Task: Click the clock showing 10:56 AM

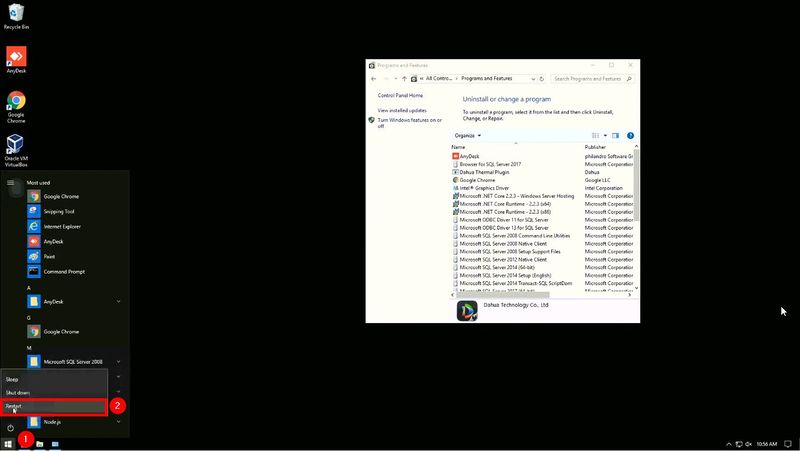Action: coord(766,444)
